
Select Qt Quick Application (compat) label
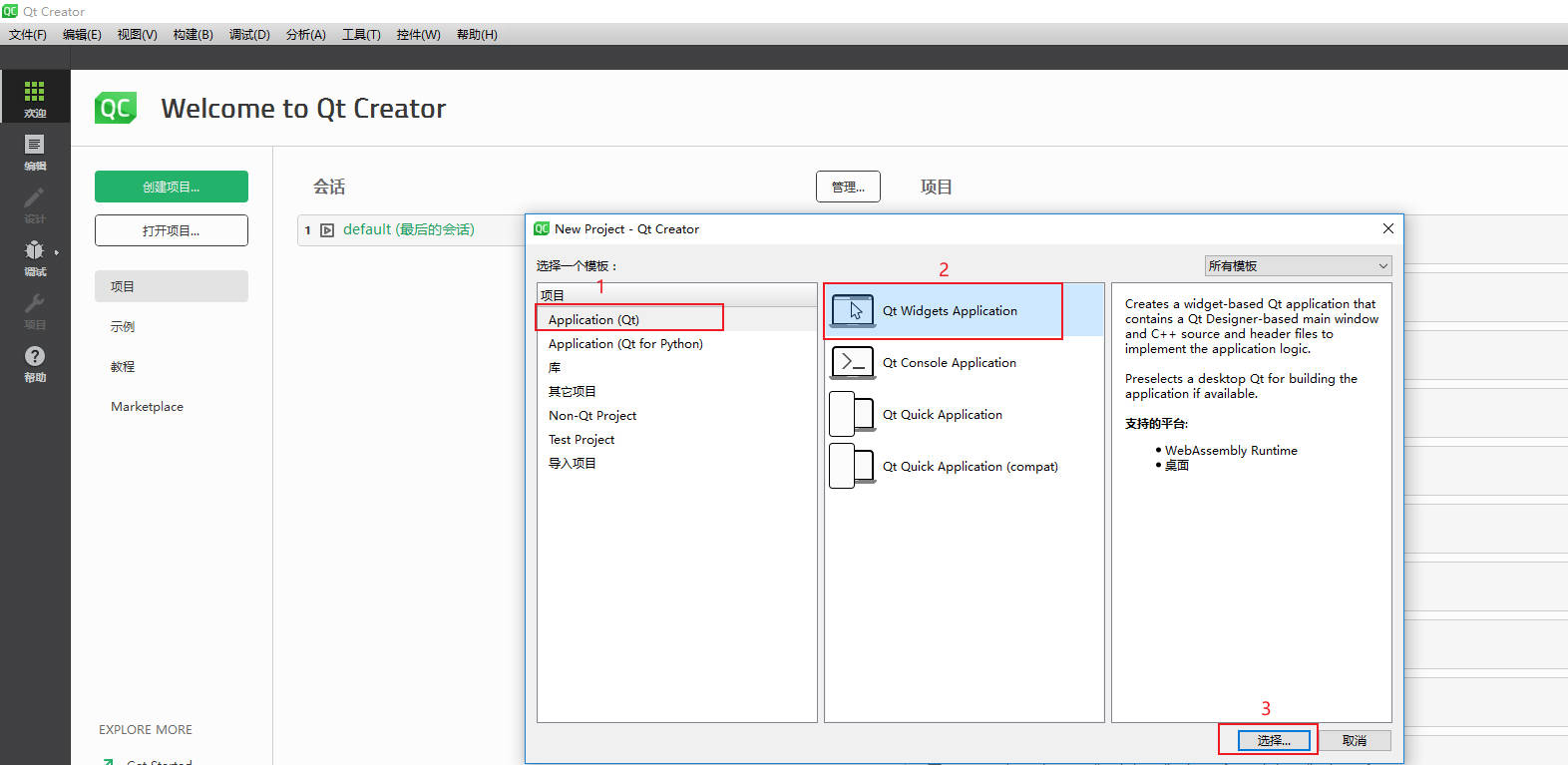pos(971,467)
